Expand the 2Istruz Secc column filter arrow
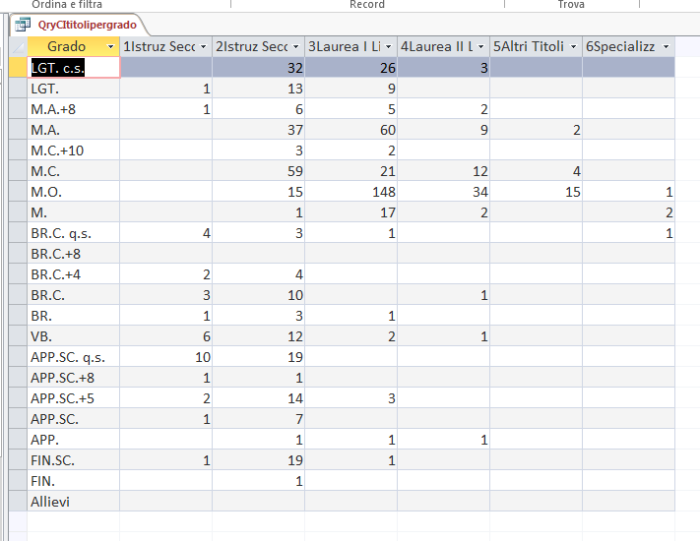 296,47
